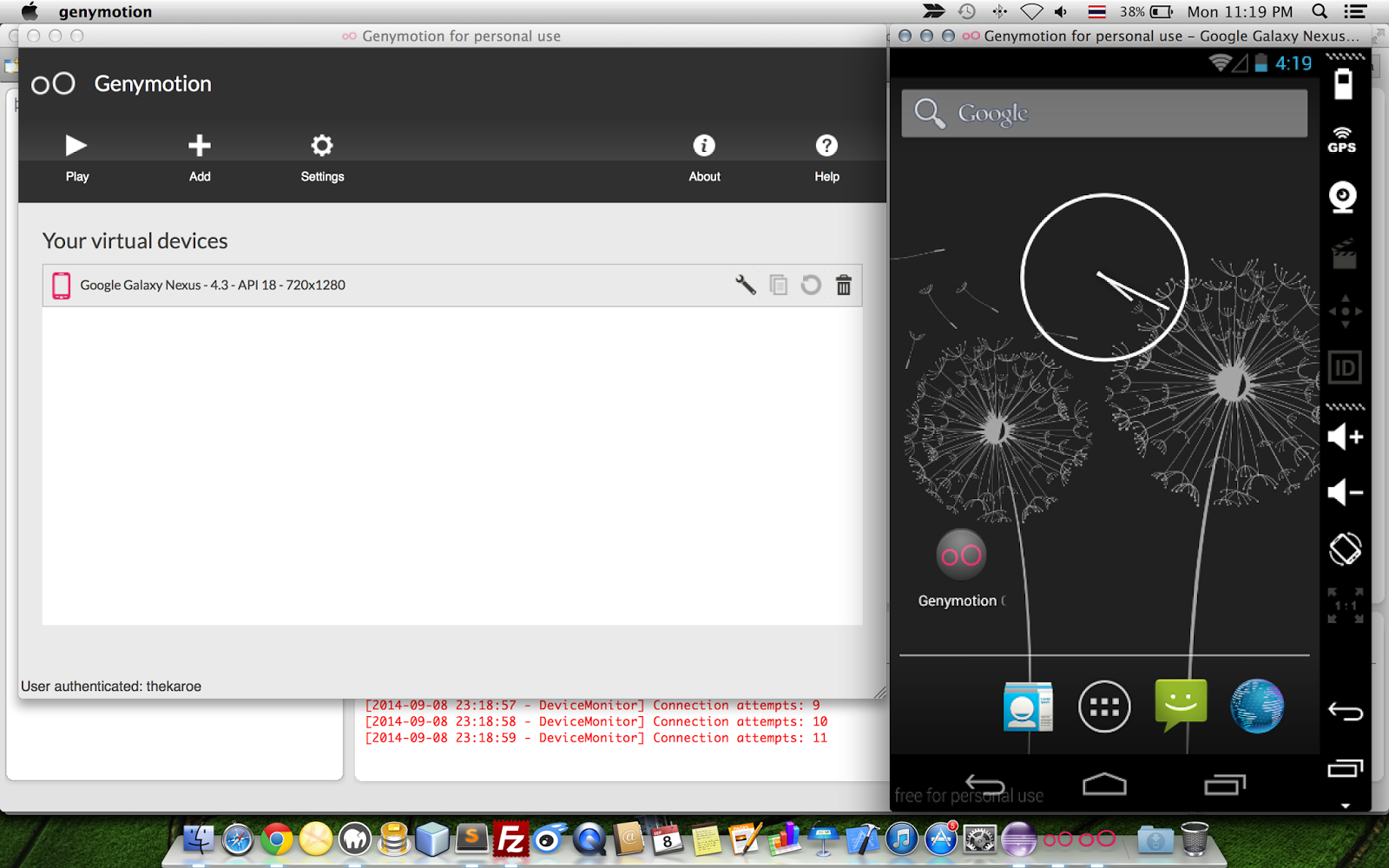Increase emulator volume

point(1345,437)
